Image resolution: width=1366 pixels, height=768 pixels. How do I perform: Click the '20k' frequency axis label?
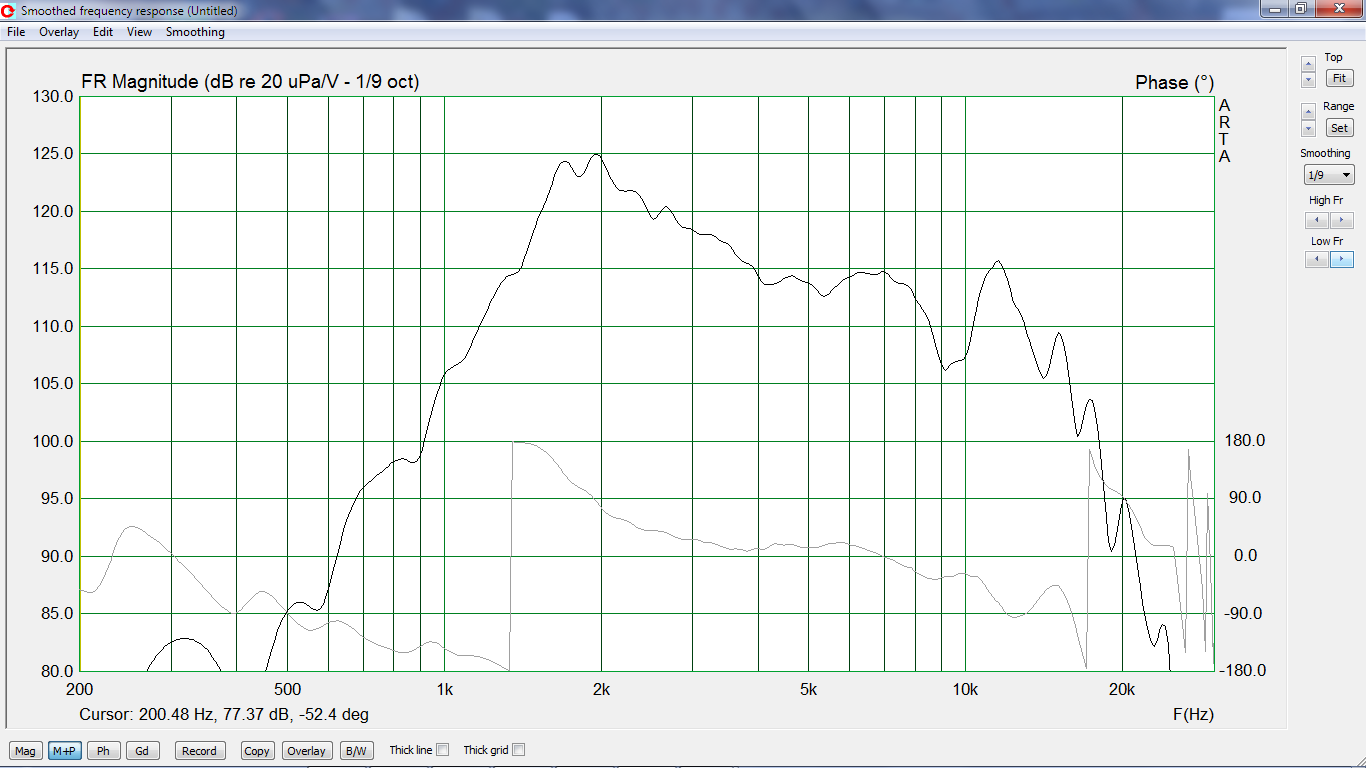click(1122, 689)
